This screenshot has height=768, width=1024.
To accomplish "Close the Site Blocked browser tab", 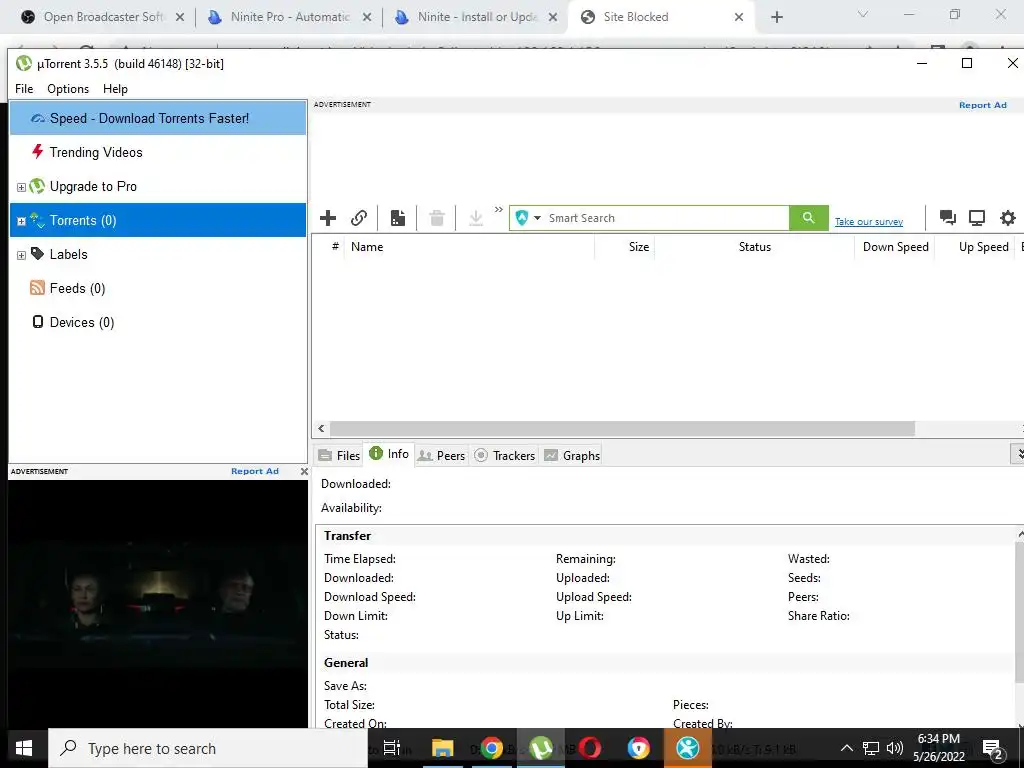I will (739, 17).
